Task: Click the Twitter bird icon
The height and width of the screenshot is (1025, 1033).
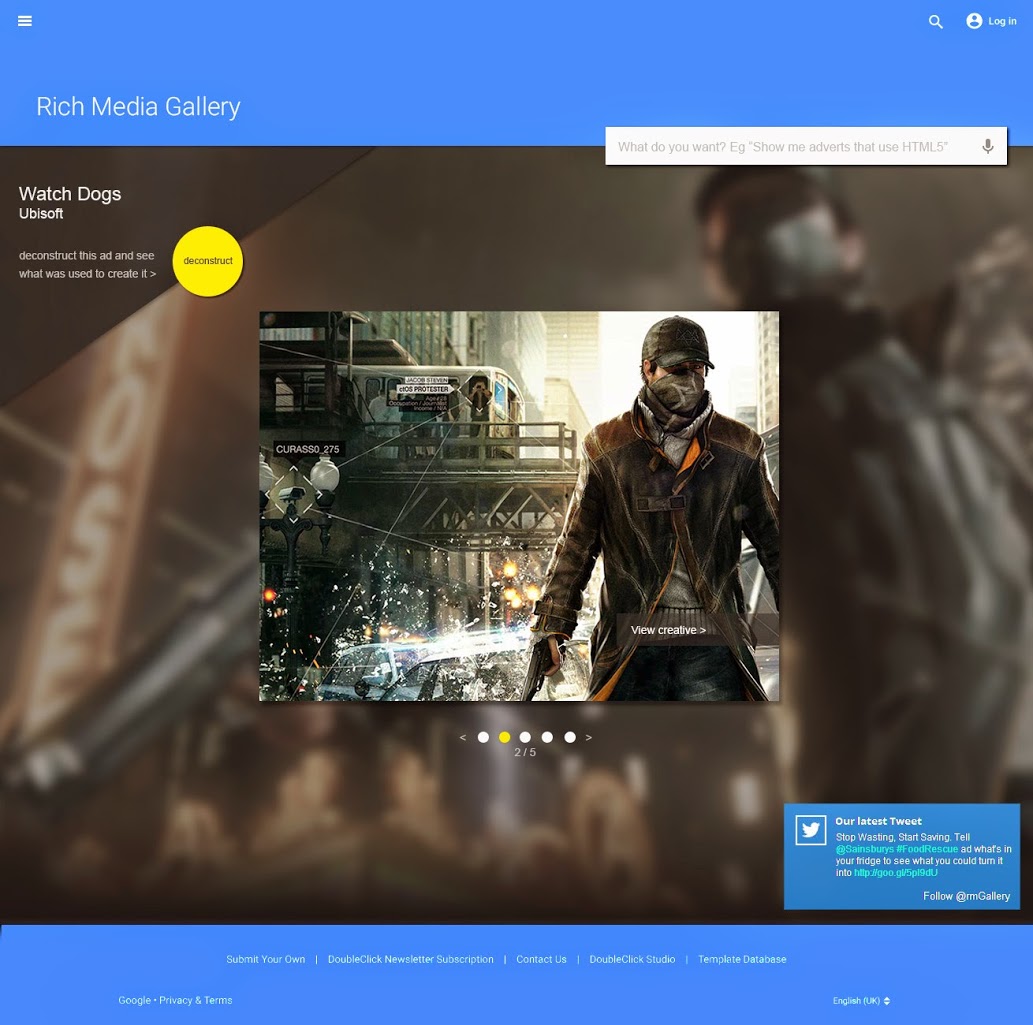Action: point(810,829)
